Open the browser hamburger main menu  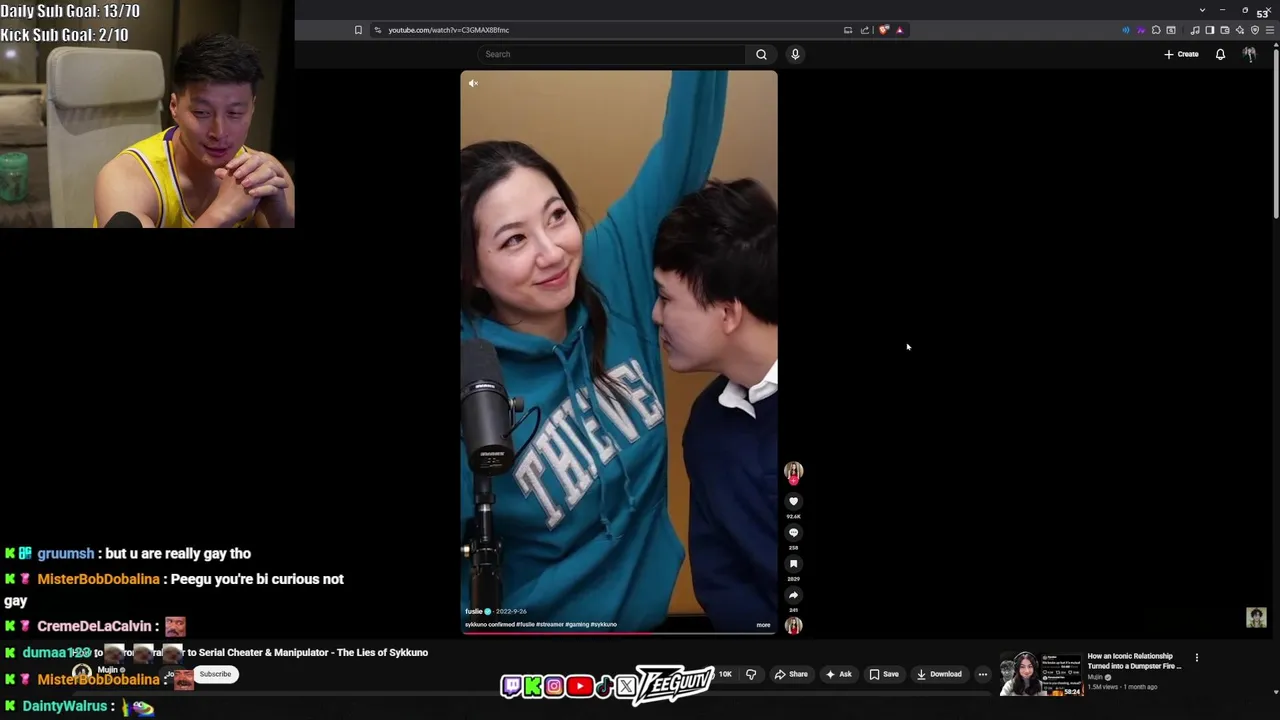pyautogui.click(x=1270, y=30)
